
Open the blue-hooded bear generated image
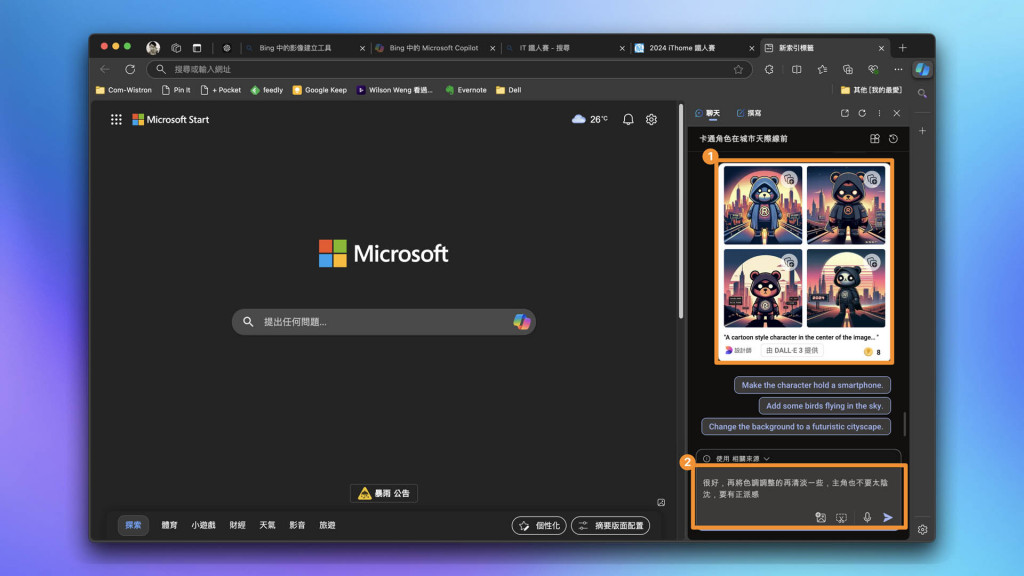pos(763,205)
